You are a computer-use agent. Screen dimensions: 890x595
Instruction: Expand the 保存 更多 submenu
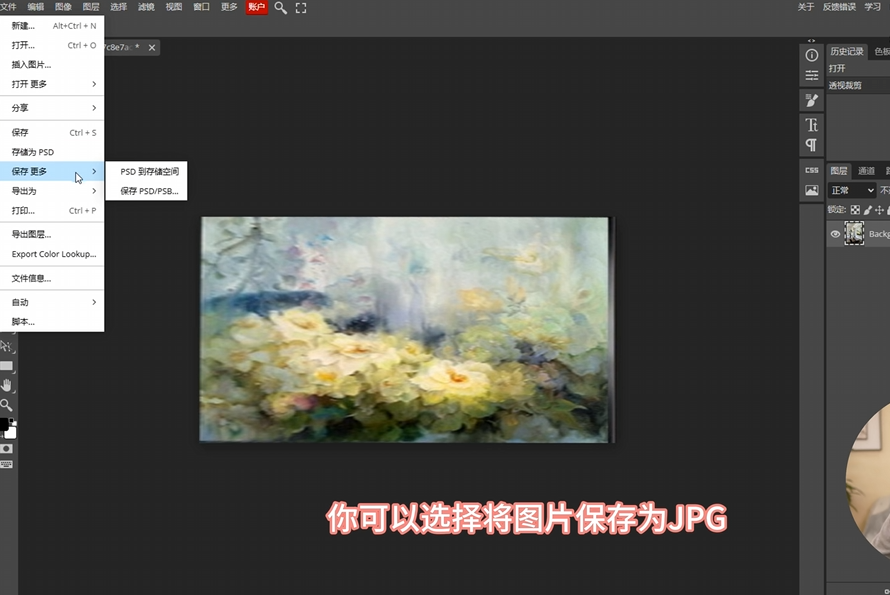[x=52, y=171]
